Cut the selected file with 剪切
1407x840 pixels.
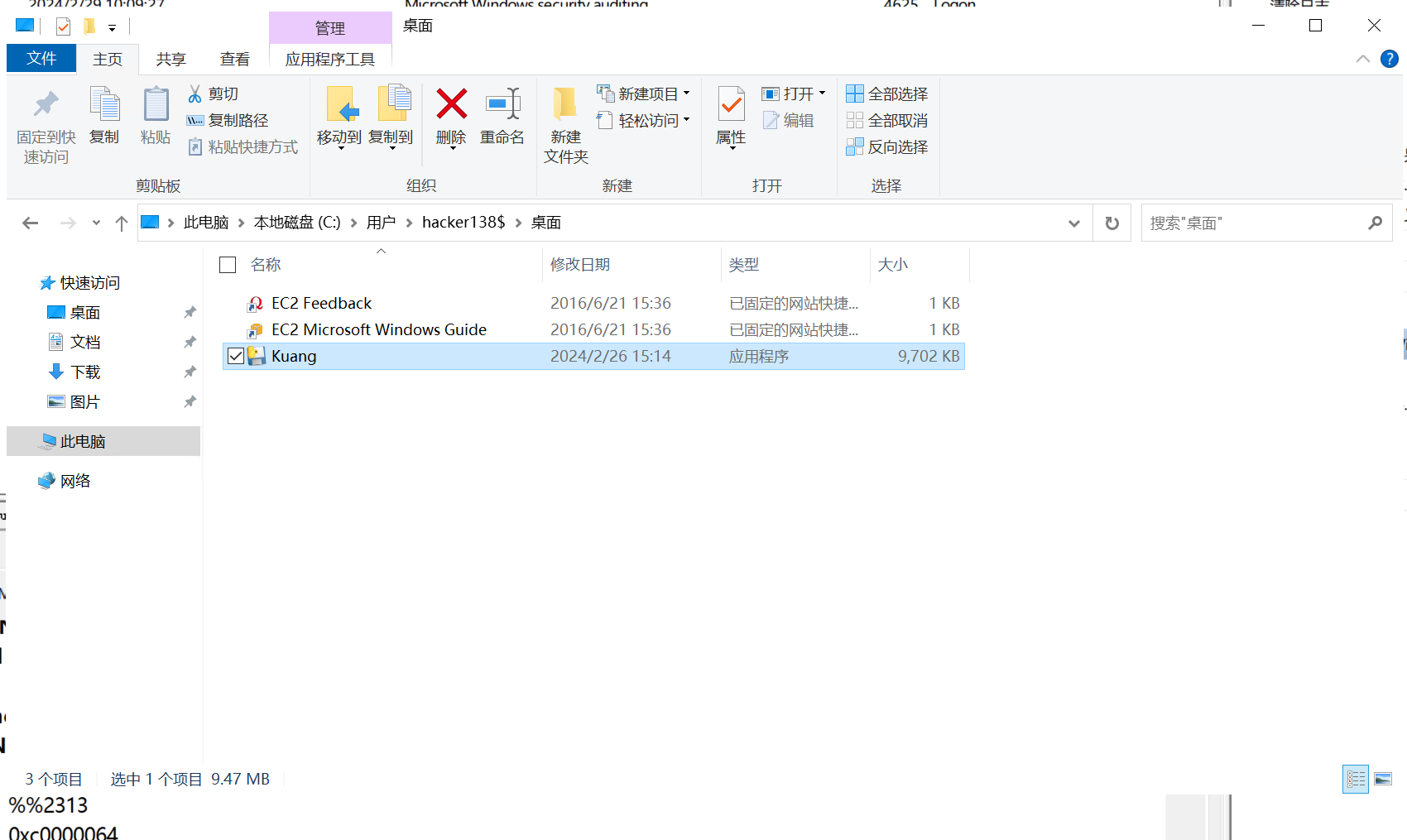coord(213,94)
